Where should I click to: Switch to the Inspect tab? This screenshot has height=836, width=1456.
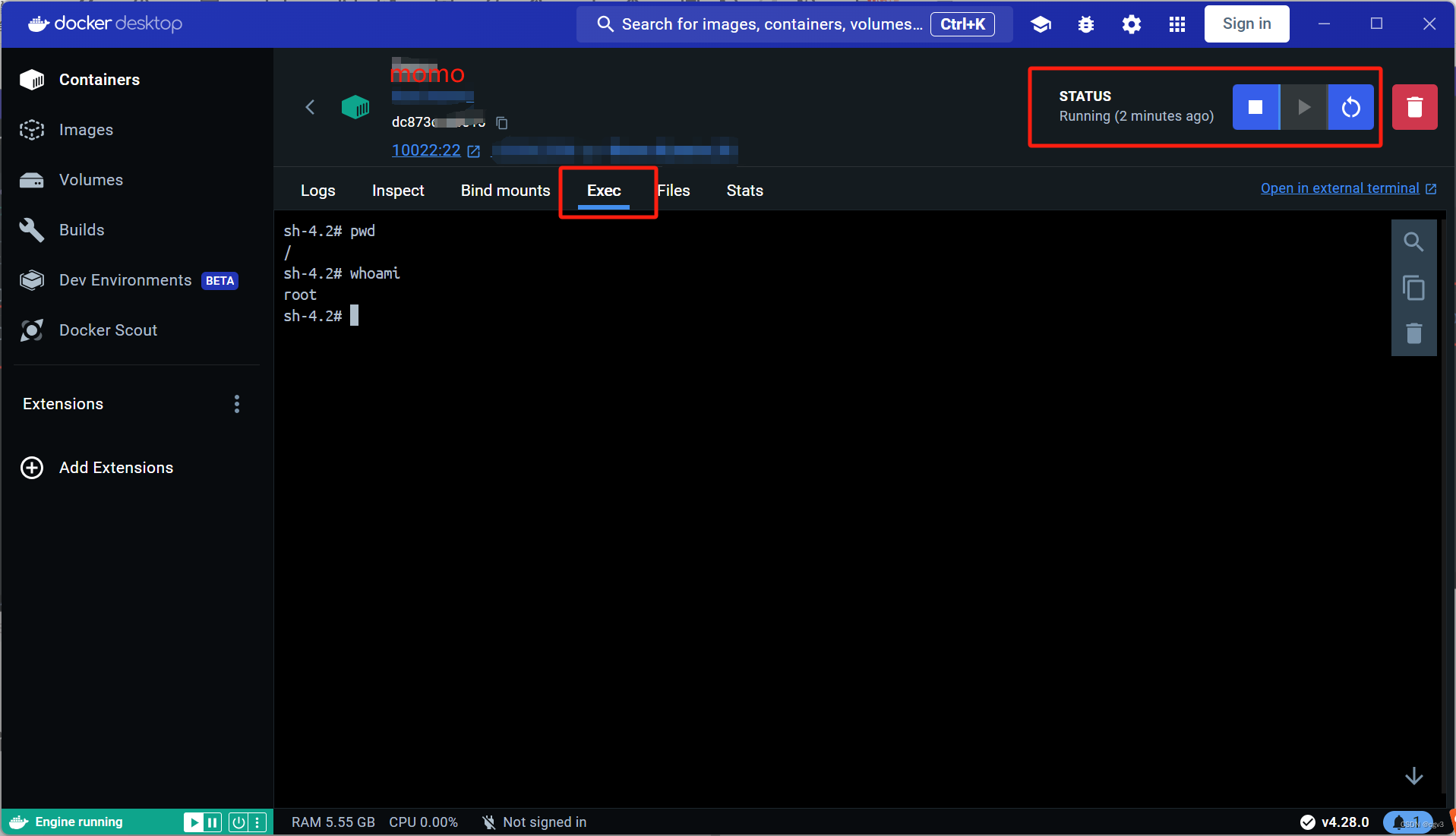pos(398,191)
